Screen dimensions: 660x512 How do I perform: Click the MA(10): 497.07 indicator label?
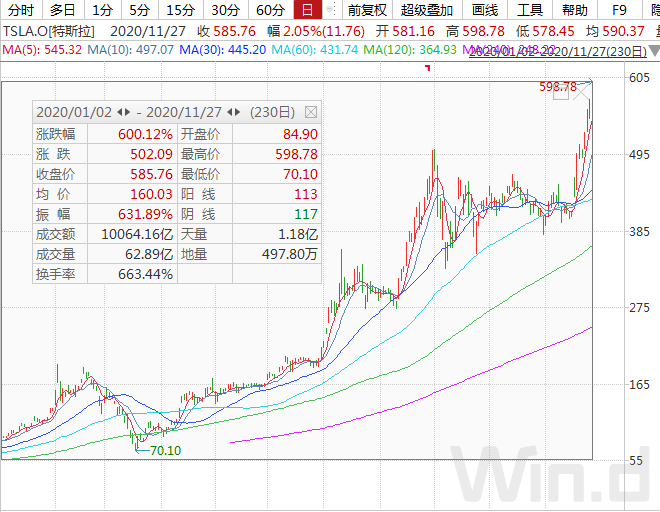(130, 50)
